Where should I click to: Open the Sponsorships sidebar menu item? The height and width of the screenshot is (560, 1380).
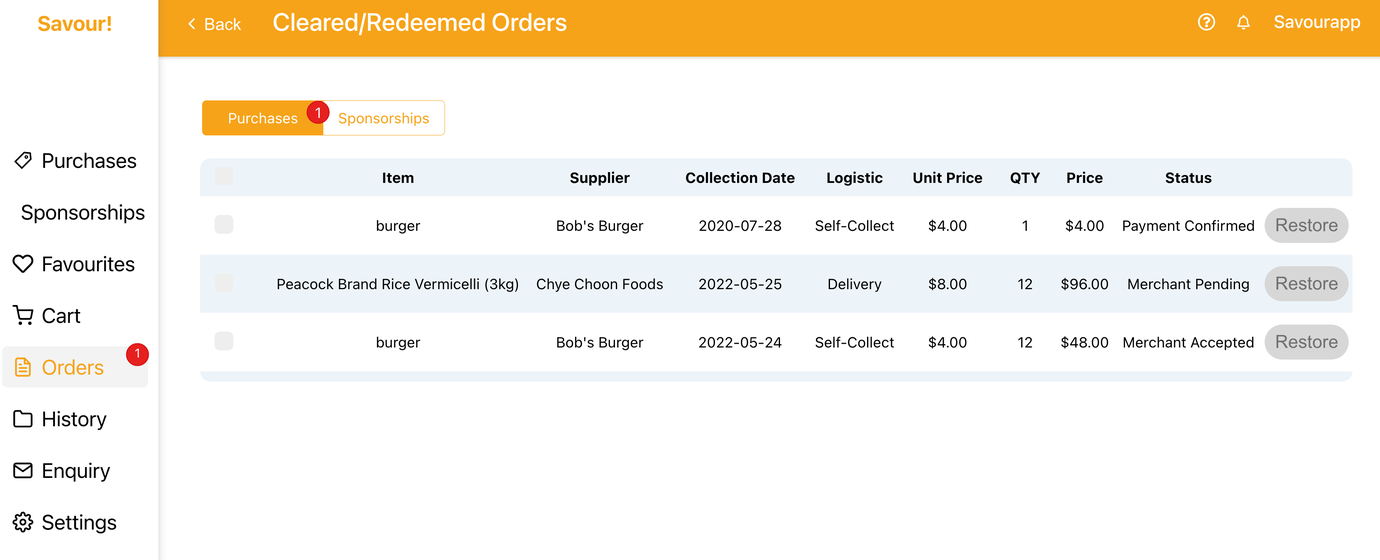pos(83,213)
